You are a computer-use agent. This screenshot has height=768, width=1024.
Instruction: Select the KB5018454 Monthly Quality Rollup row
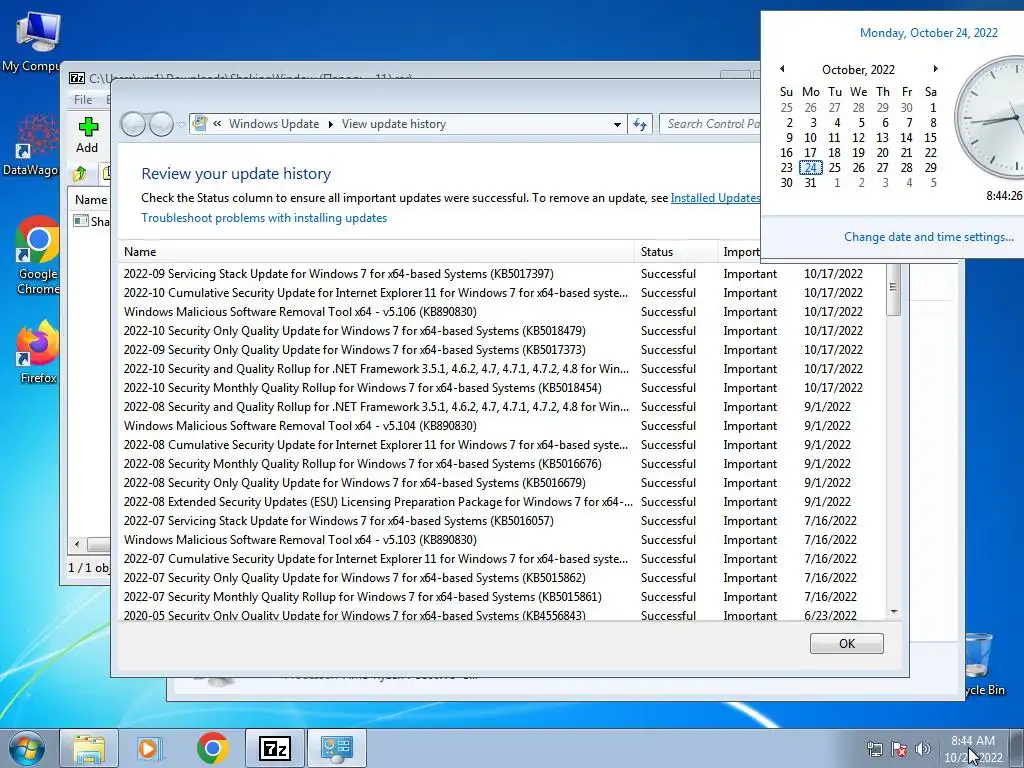tap(502, 387)
